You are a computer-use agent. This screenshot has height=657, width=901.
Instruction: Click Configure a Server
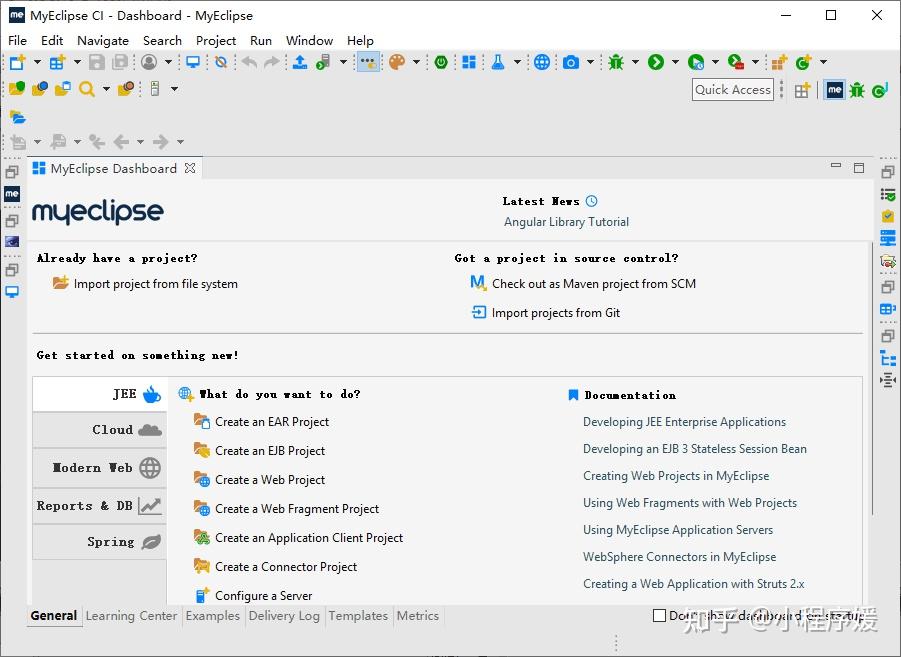click(264, 595)
